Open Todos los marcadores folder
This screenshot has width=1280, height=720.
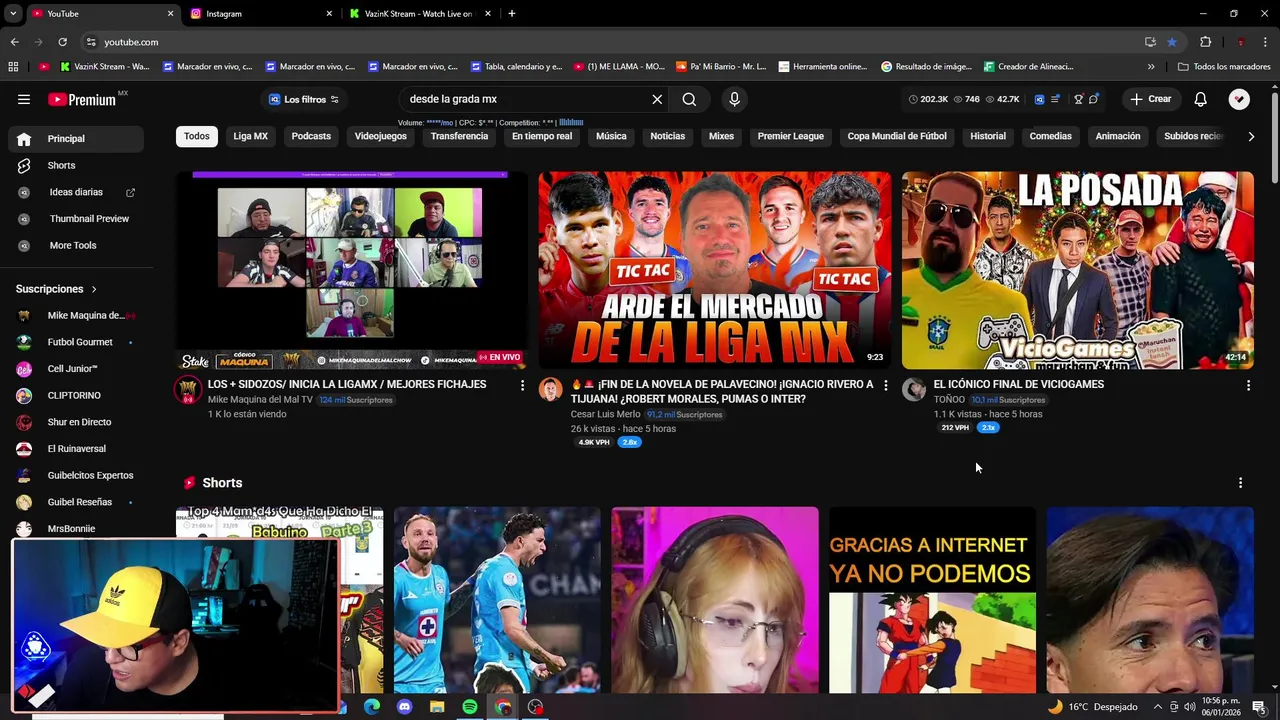1224,67
